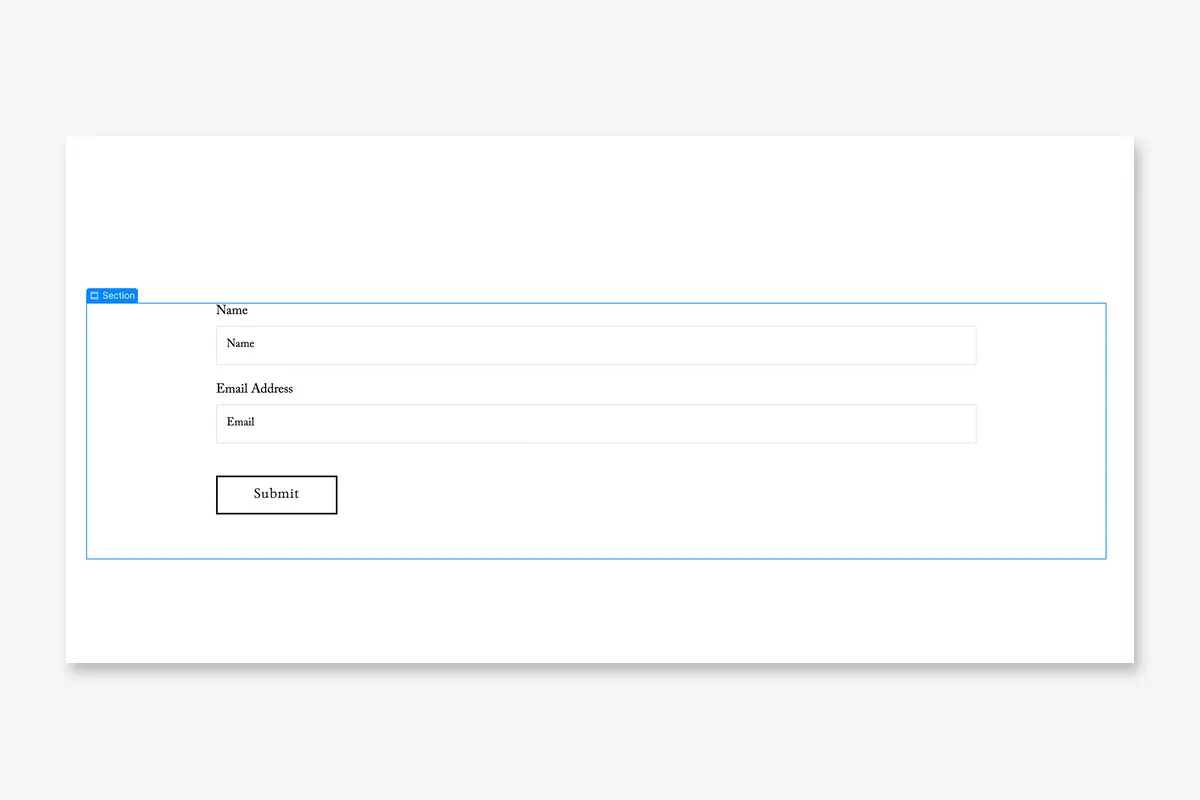Click the section icon on the Section badge
The image size is (1200, 800).
tap(95, 295)
